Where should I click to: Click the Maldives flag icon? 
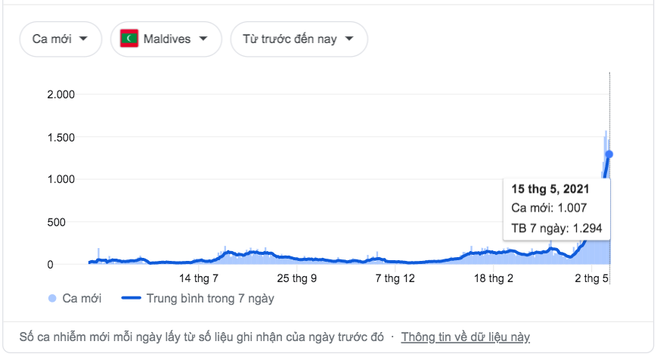[129, 39]
